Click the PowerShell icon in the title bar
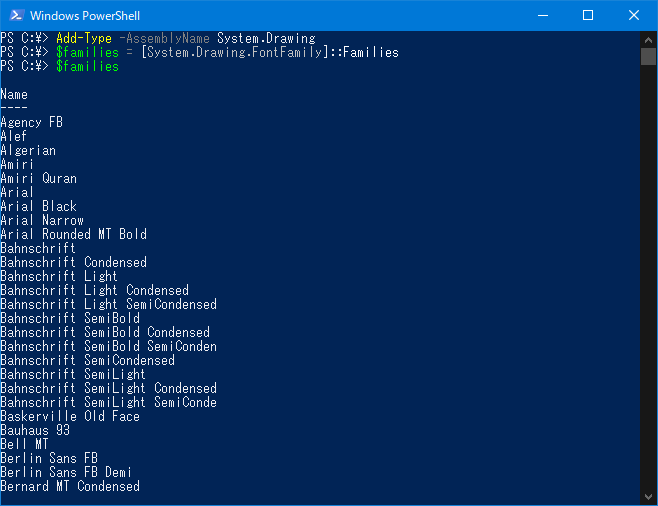658x506 pixels. click(14, 15)
